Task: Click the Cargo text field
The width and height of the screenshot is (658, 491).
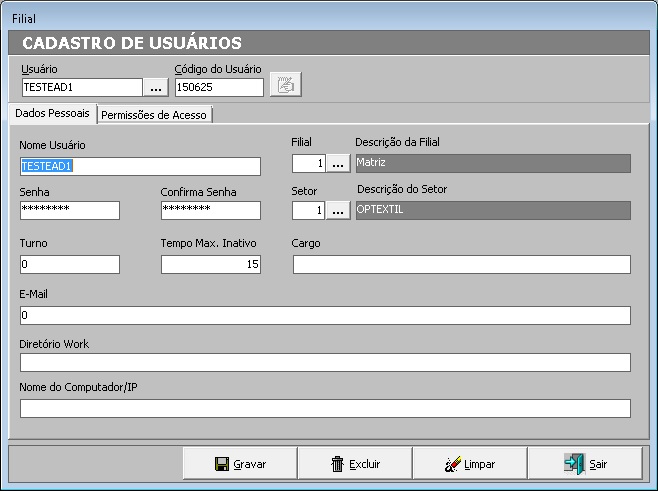Action: coord(461,264)
